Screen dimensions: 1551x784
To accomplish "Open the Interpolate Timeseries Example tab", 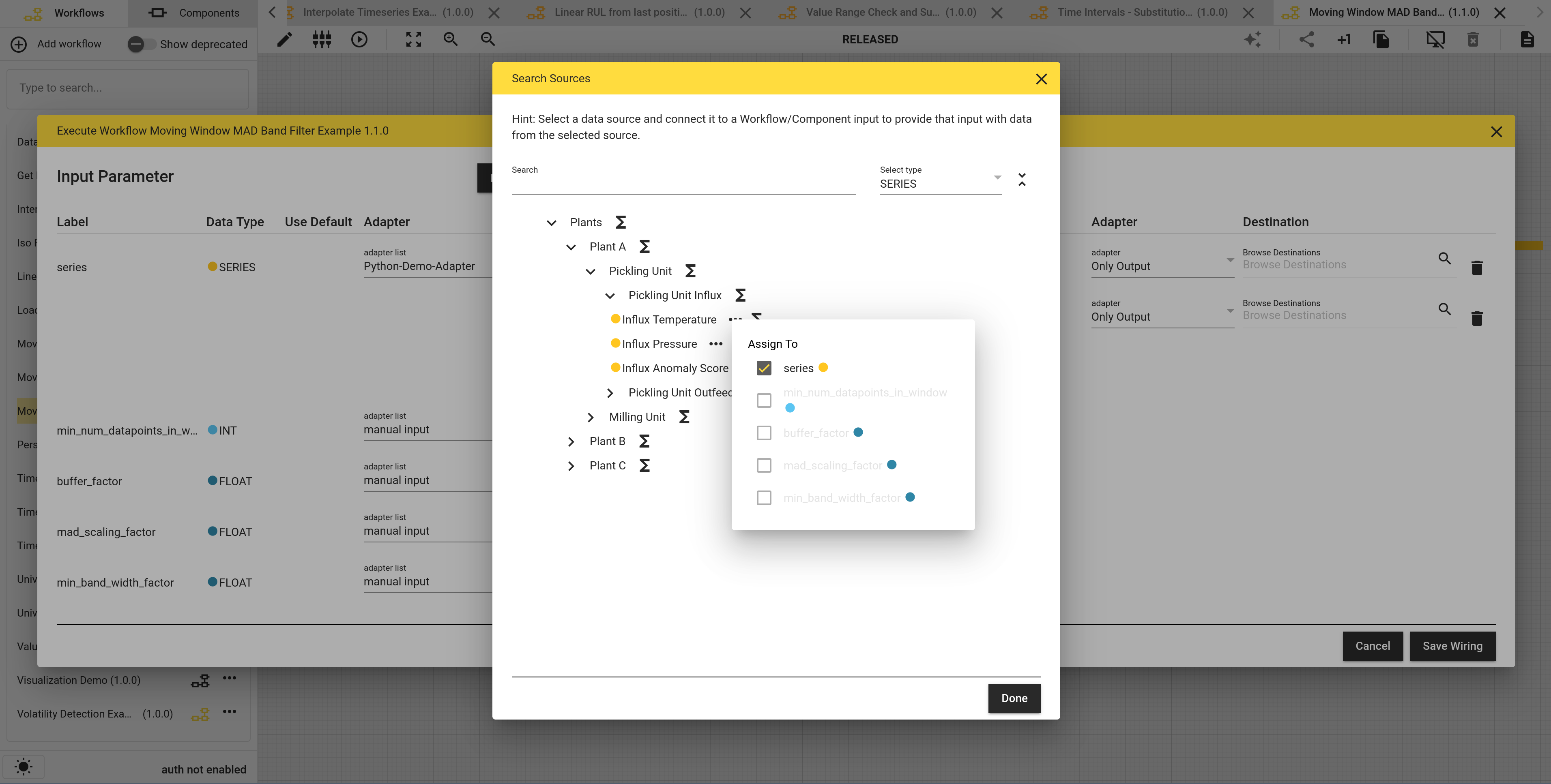I will pos(388,13).
